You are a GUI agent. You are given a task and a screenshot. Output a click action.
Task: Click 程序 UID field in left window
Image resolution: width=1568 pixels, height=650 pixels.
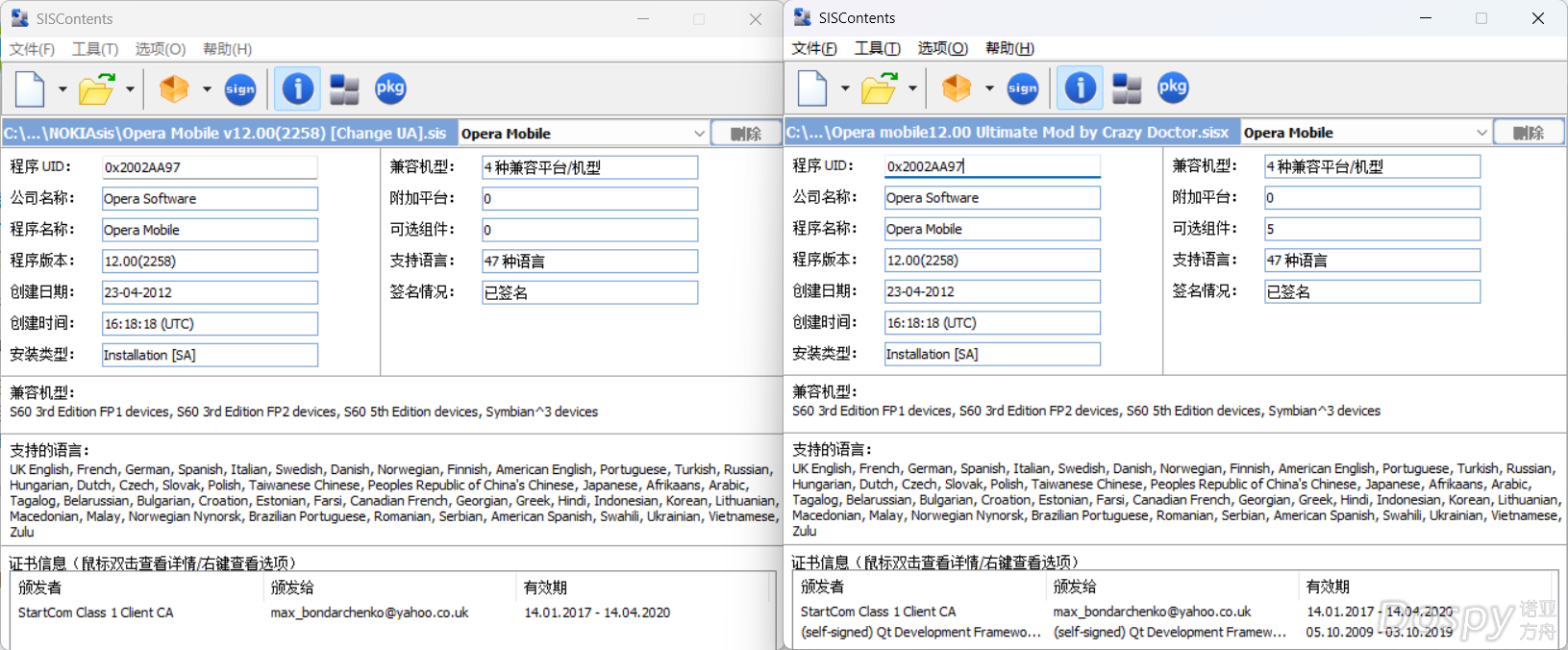tap(210, 167)
